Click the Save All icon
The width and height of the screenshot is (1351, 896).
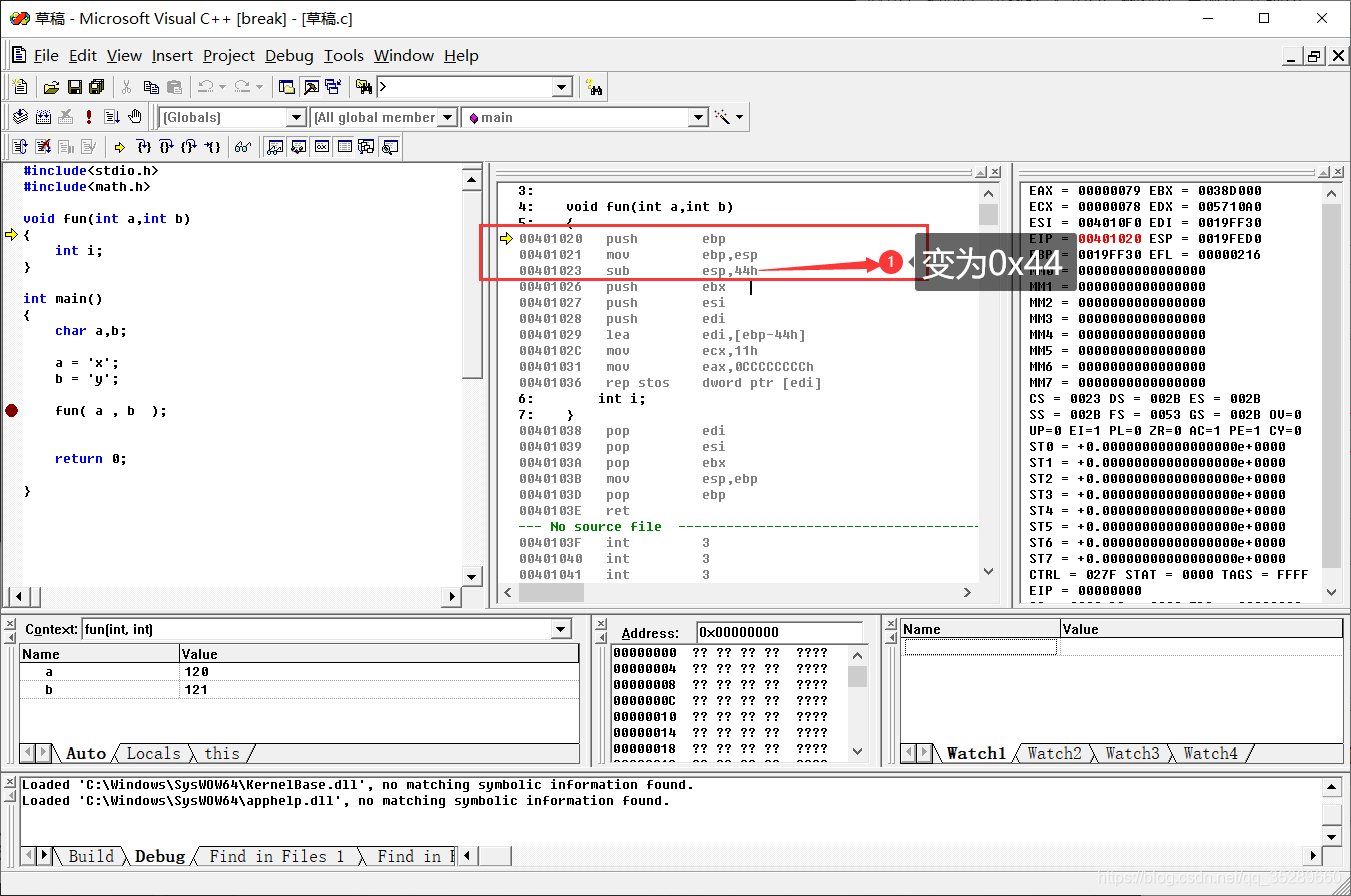tap(97, 87)
